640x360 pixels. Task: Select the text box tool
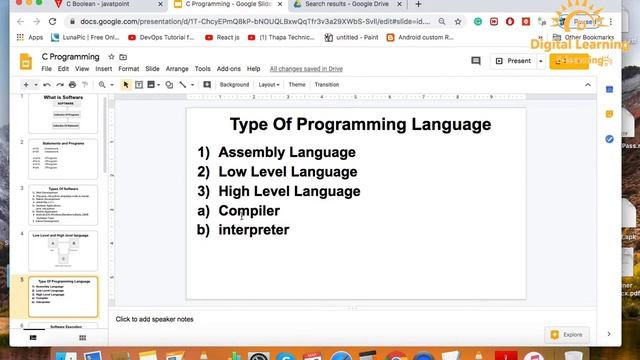(x=139, y=85)
